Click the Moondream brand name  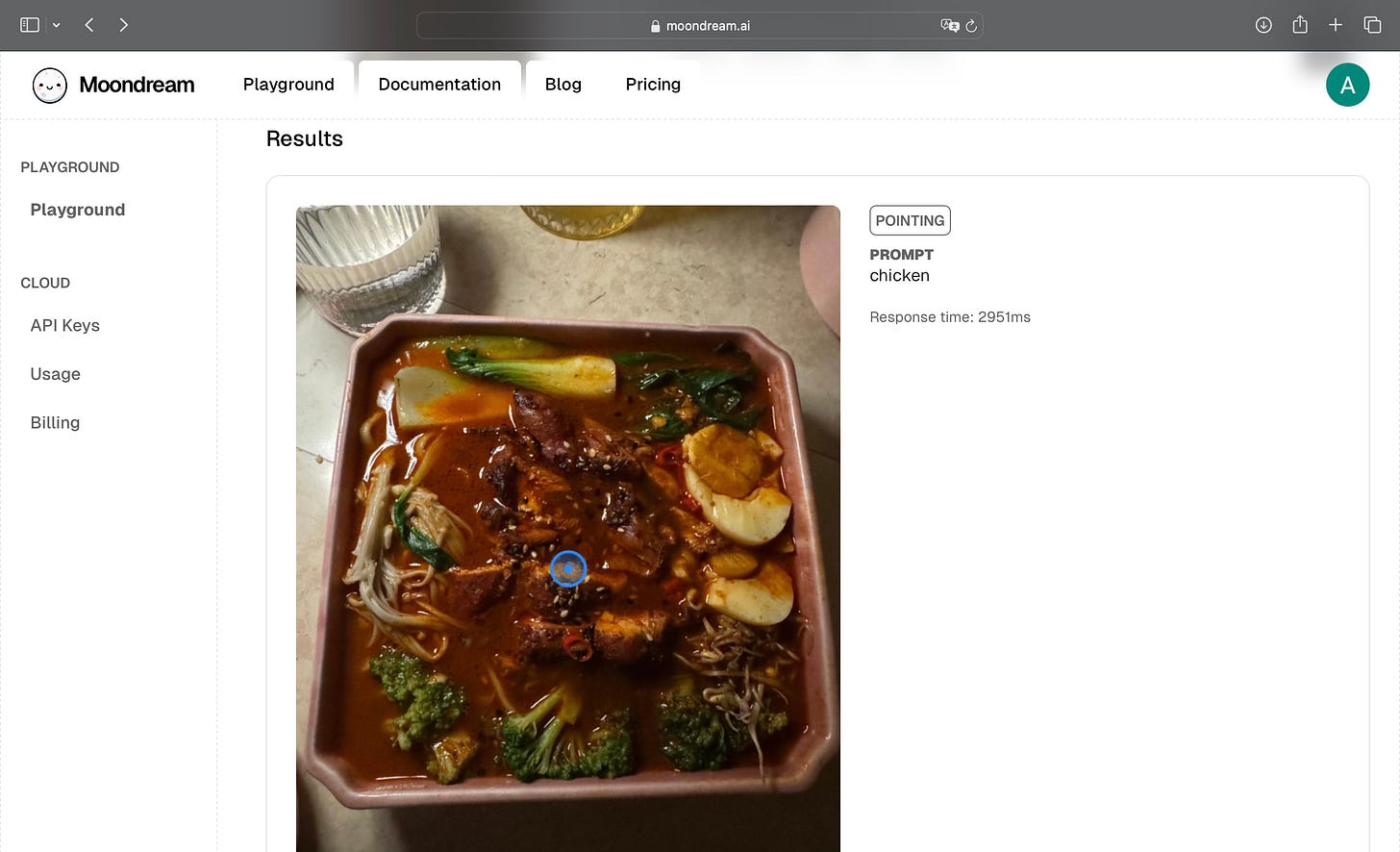[x=137, y=85]
